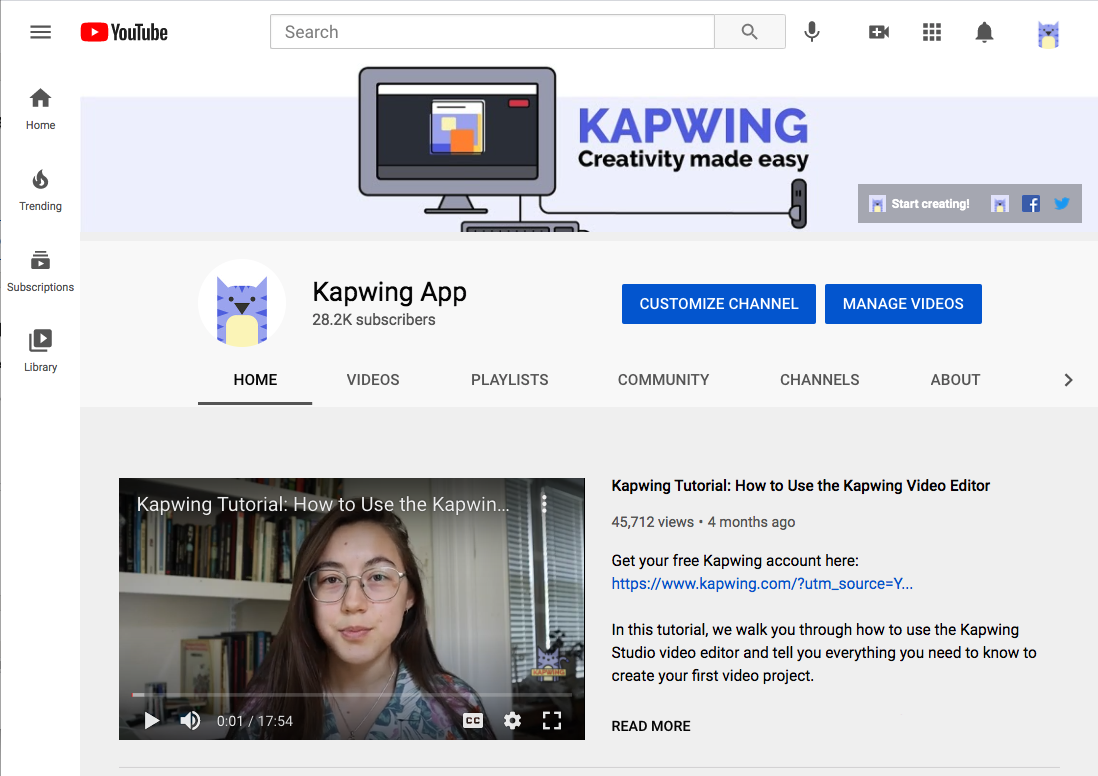Switch to the Videos tab

pos(373,380)
